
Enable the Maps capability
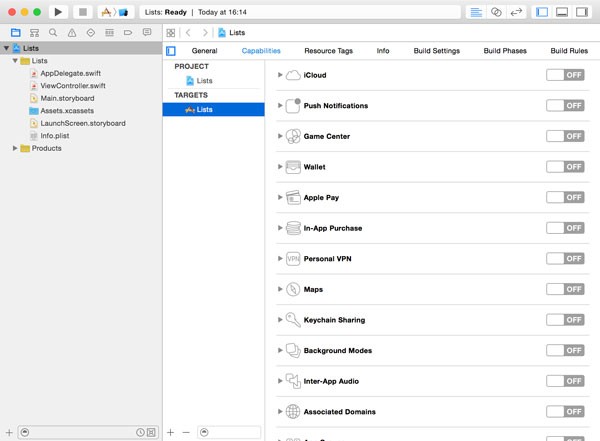pos(565,289)
